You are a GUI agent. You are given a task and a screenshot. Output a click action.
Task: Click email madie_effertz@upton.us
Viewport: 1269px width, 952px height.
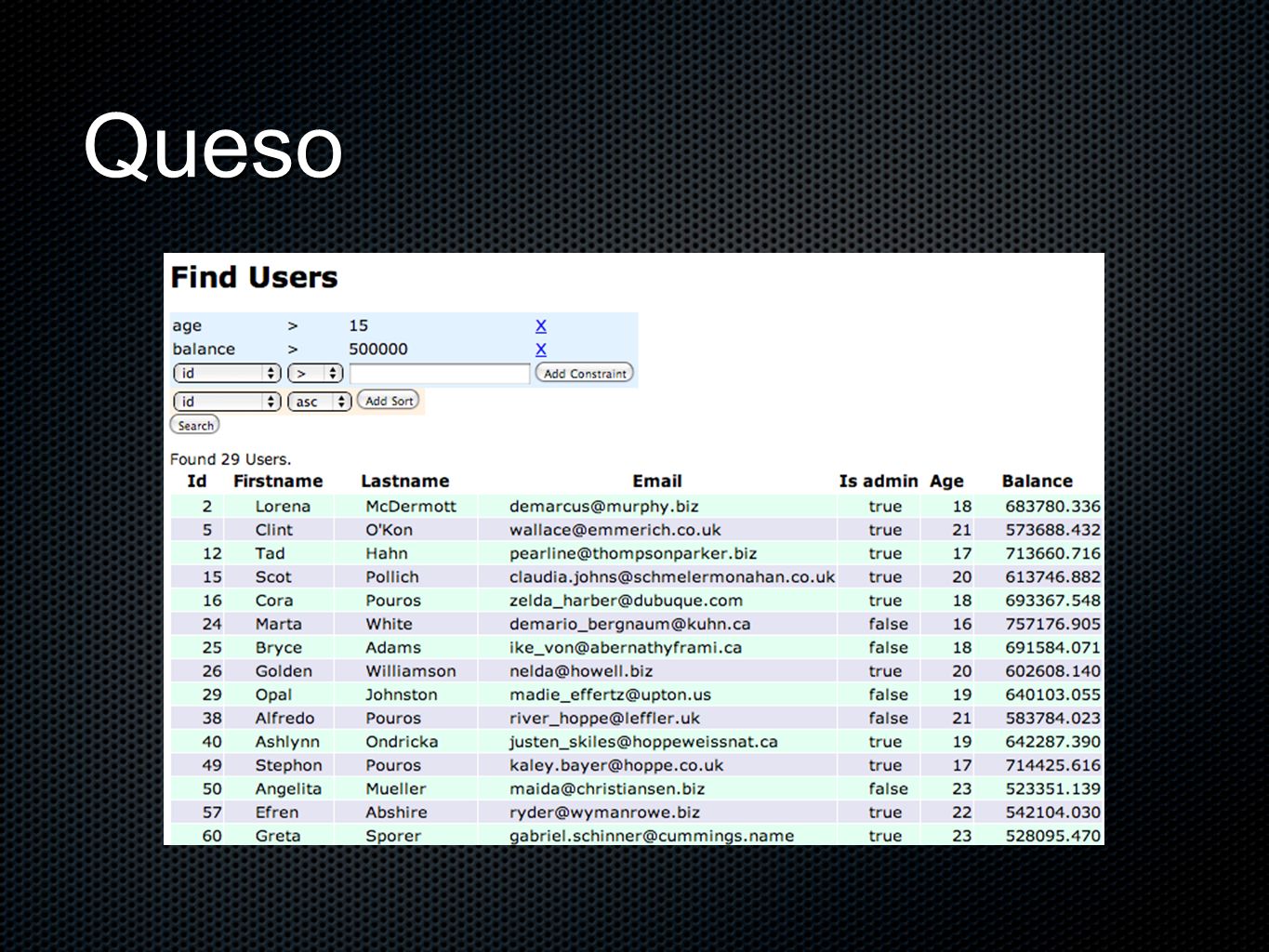610,694
